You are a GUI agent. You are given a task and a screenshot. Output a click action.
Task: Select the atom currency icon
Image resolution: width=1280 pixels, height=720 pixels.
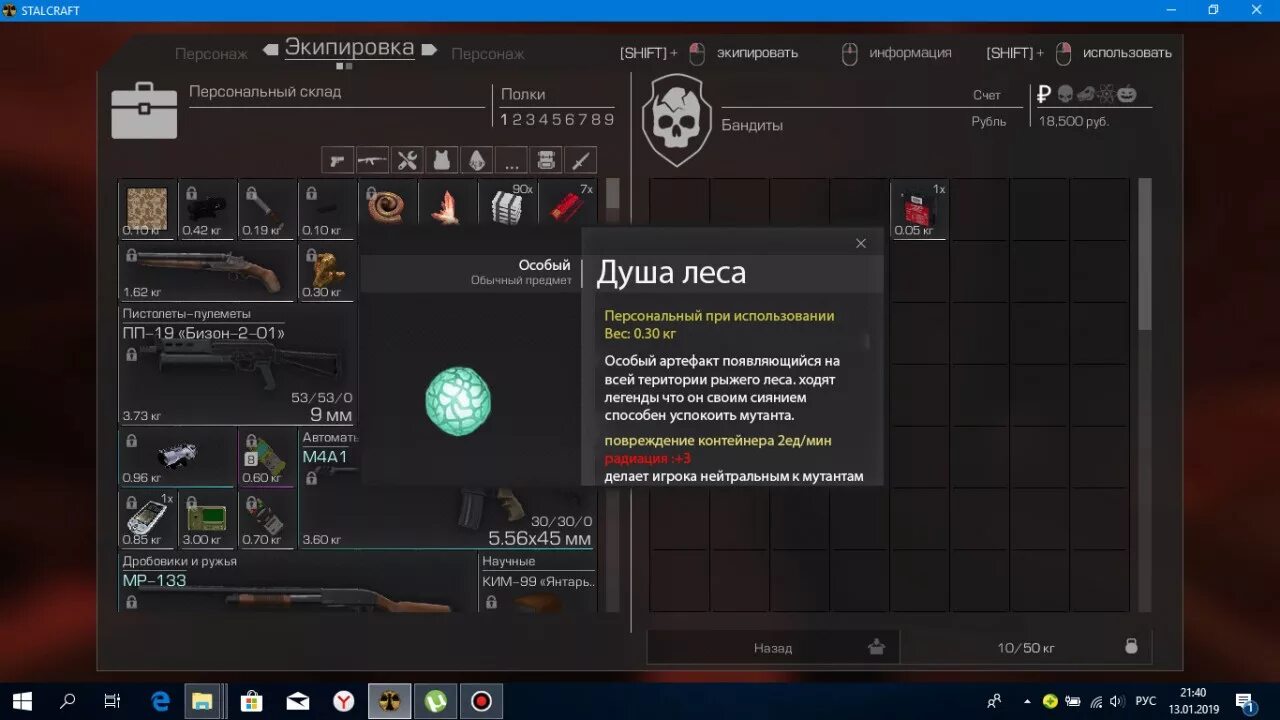[1106, 94]
